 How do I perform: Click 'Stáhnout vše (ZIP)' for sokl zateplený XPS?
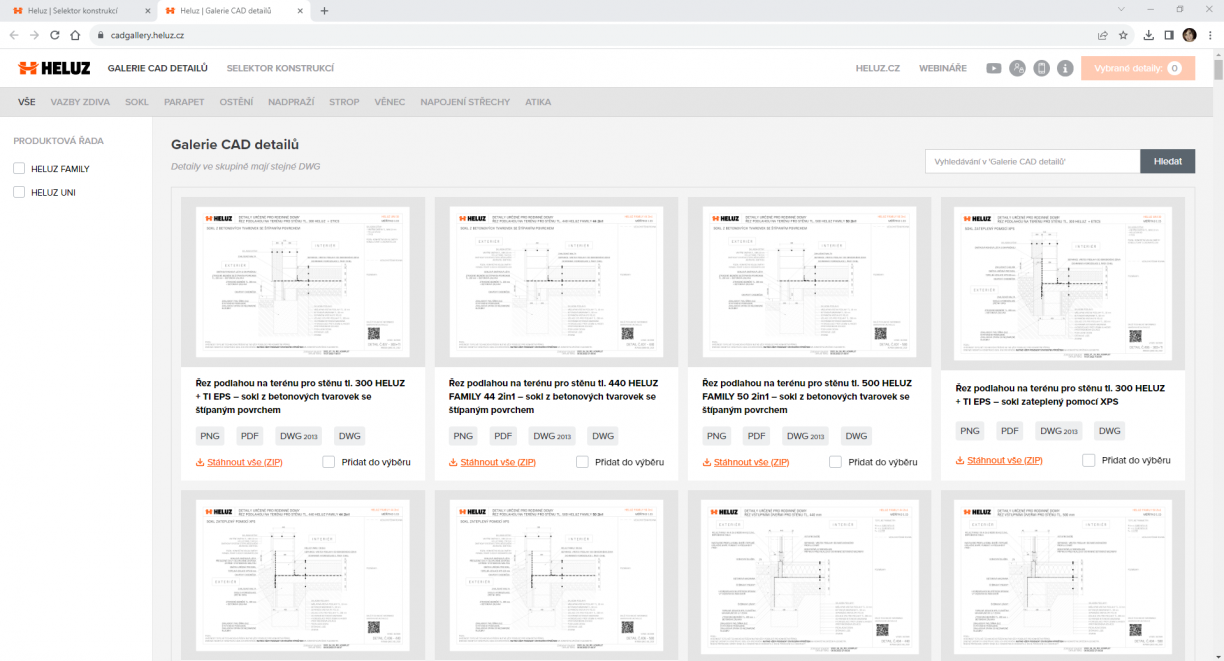[x=999, y=460]
